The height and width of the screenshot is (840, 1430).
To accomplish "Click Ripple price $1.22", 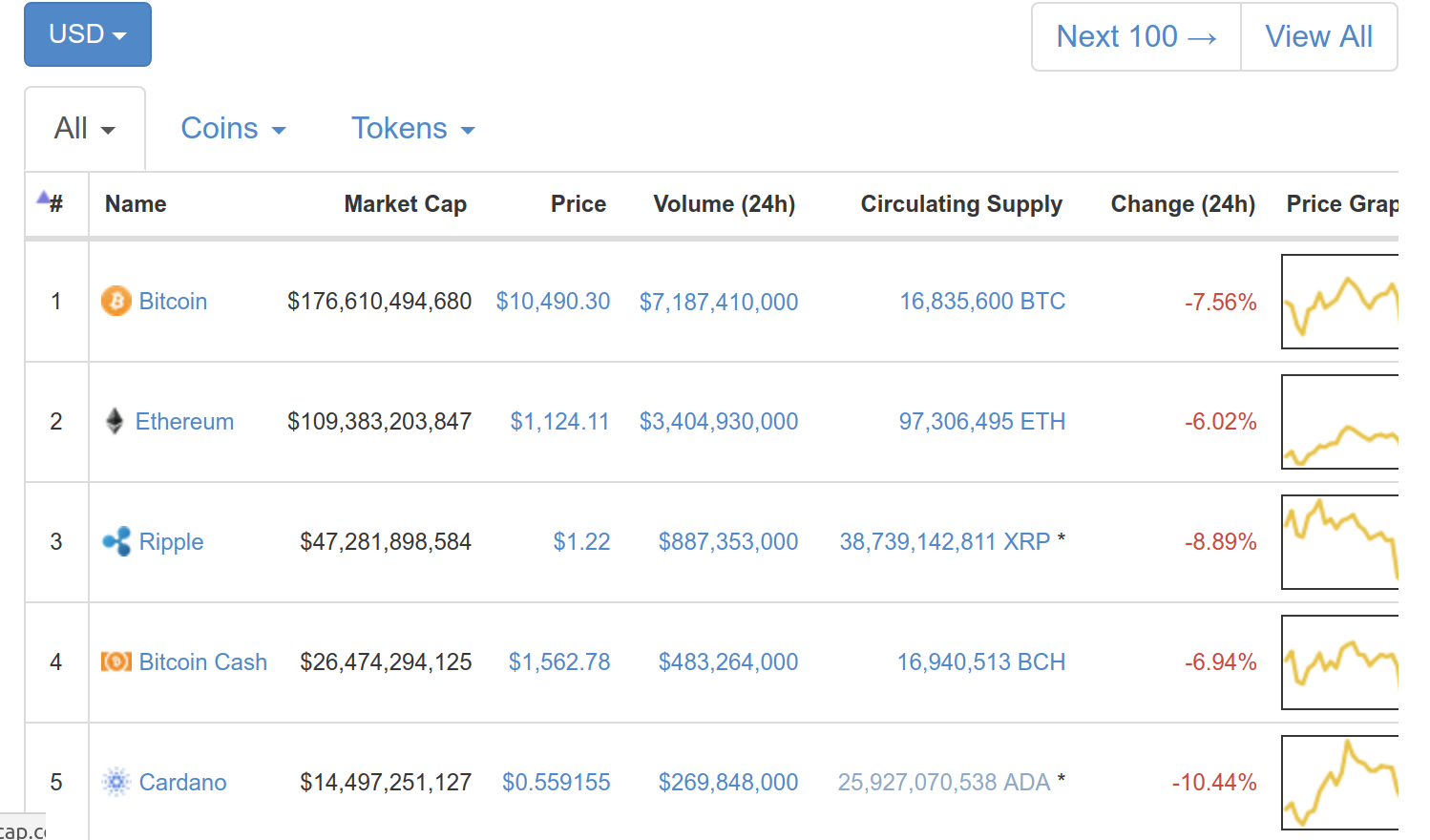I will point(581,542).
